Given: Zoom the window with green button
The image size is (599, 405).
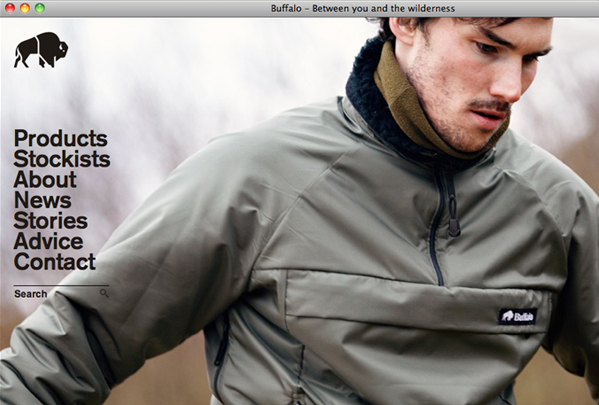Looking at the screenshot, I should click(40, 8).
